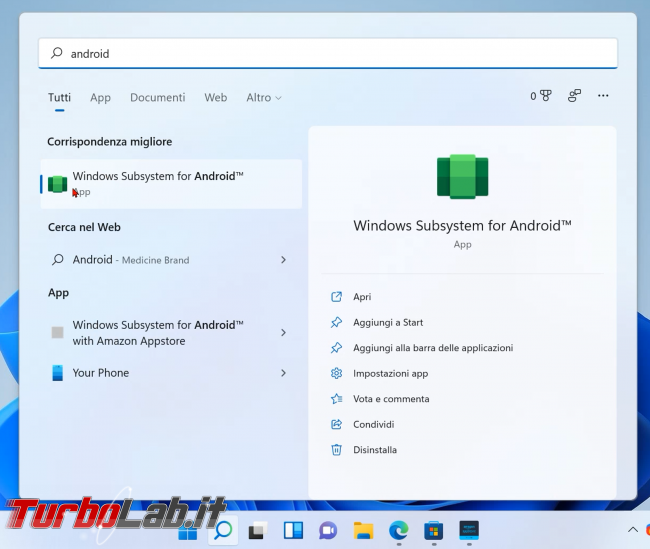650x549 pixels.
Task: Open Microsoft Store from the taskbar
Action: (434, 530)
